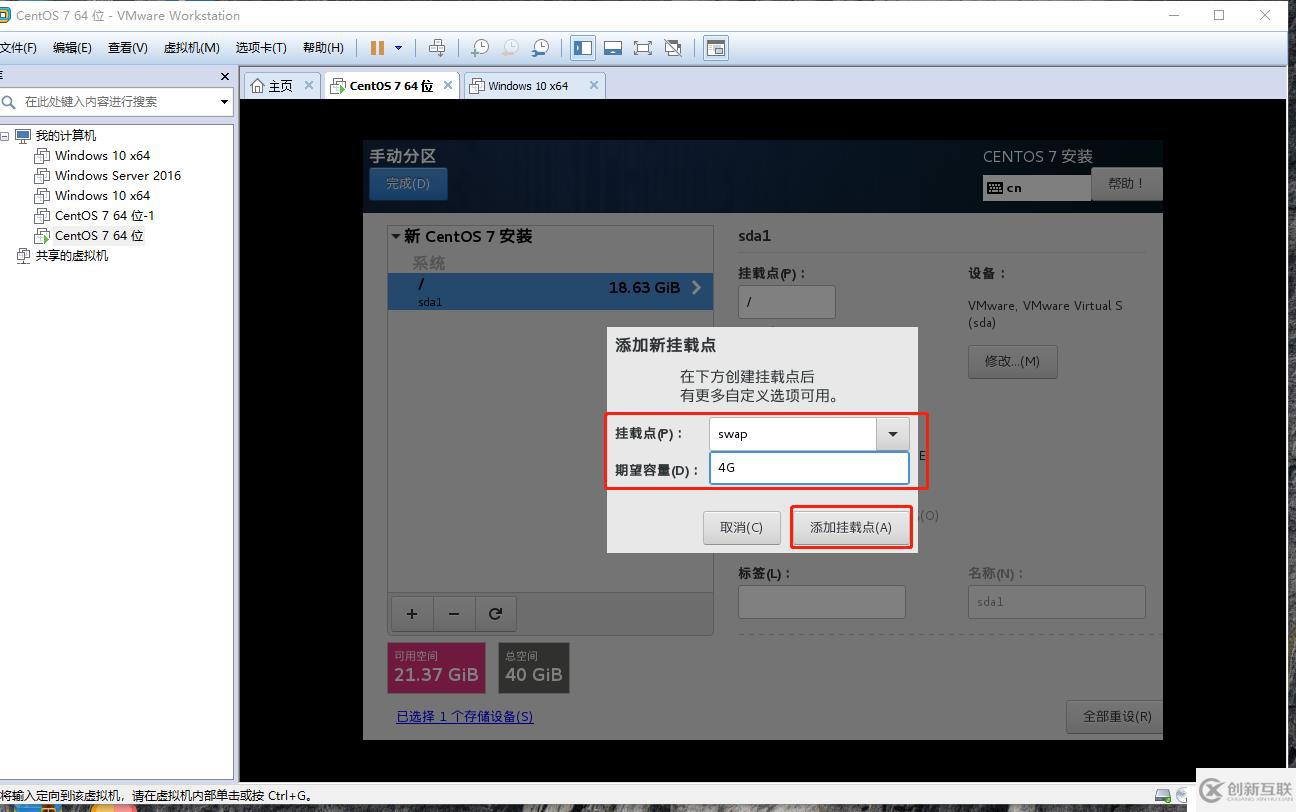Viewport: 1296px width, 812px height.
Task: Select the first Windows 10 x64 VM in library
Action: [x=102, y=156]
